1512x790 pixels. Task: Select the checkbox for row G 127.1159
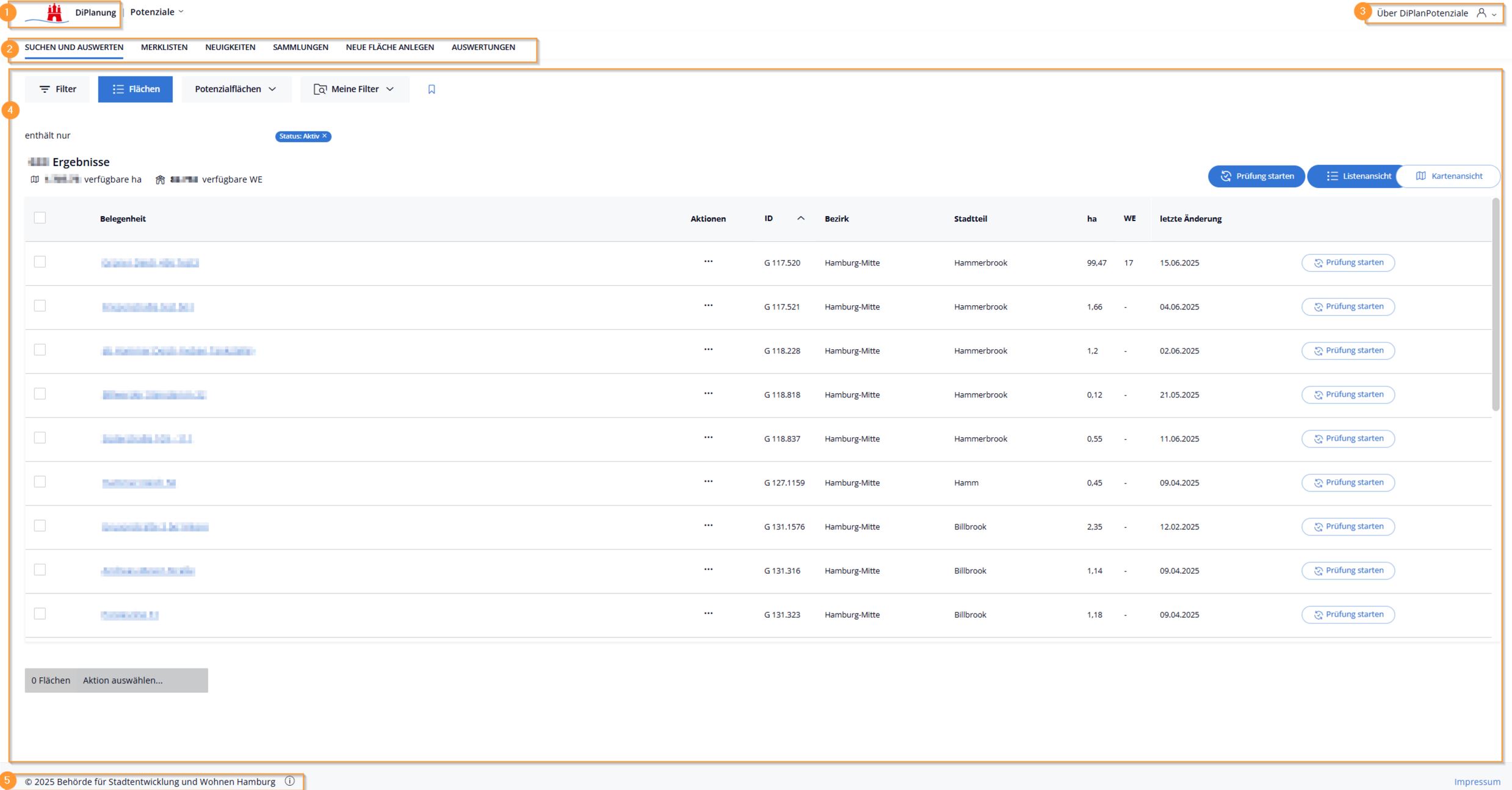pyautogui.click(x=40, y=482)
